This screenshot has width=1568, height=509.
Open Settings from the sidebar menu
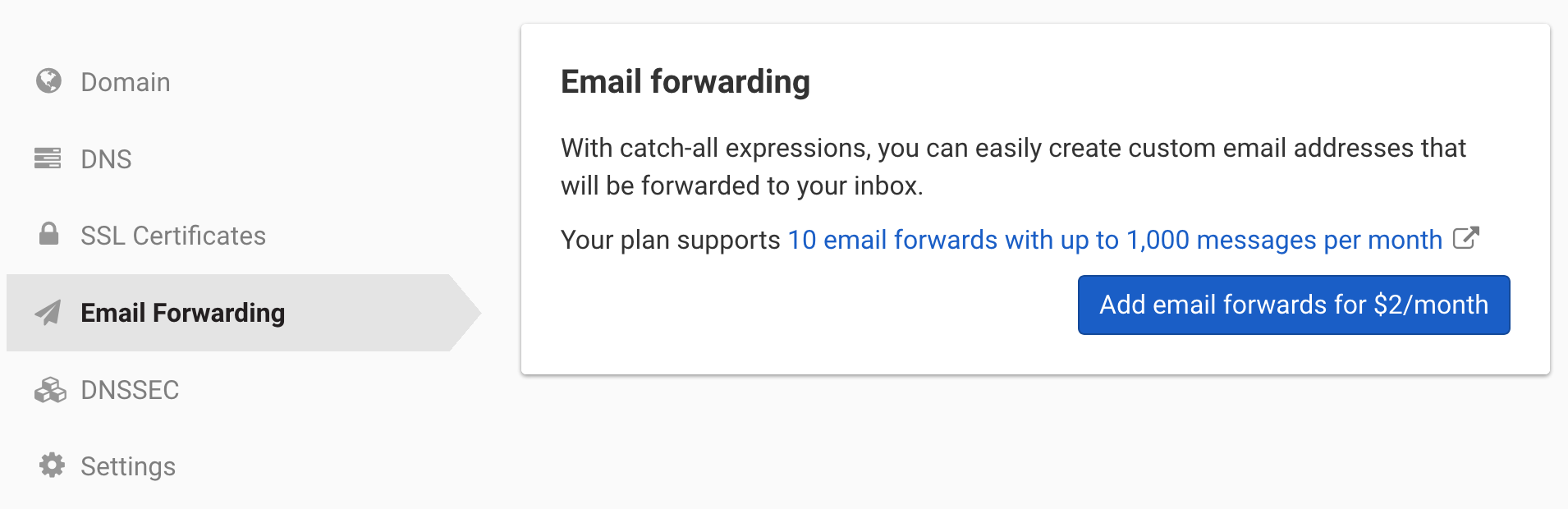(128, 466)
